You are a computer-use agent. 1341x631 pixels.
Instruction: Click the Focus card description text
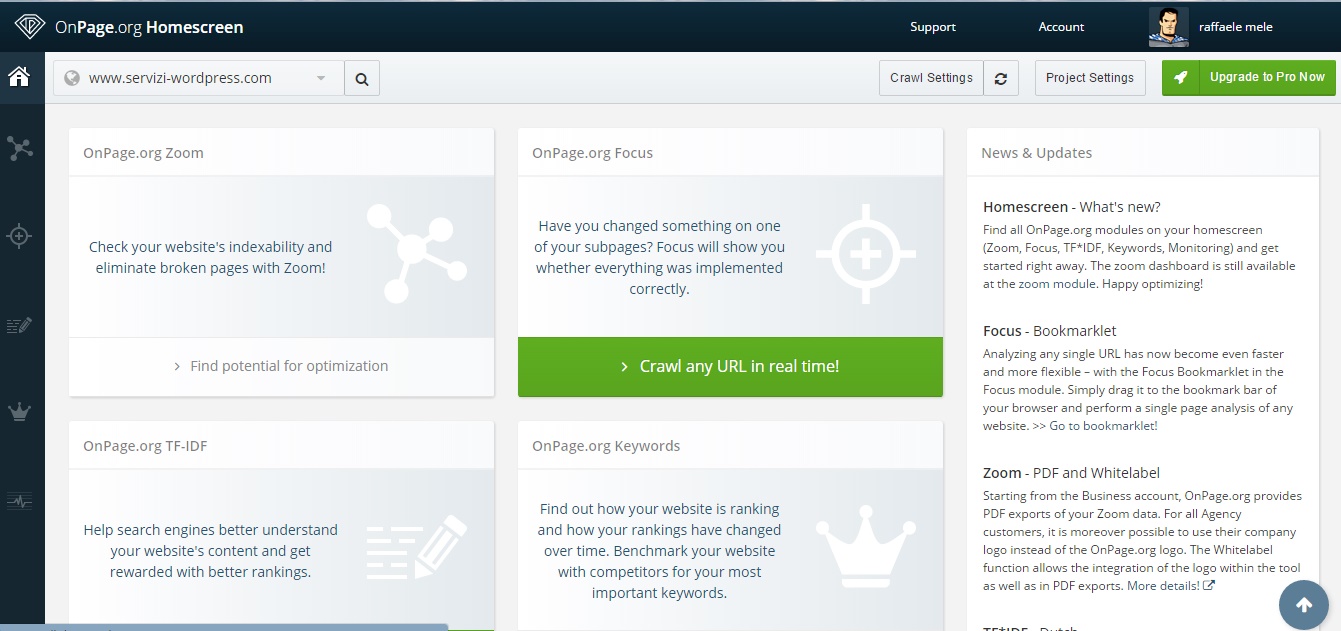pyautogui.click(x=659, y=257)
